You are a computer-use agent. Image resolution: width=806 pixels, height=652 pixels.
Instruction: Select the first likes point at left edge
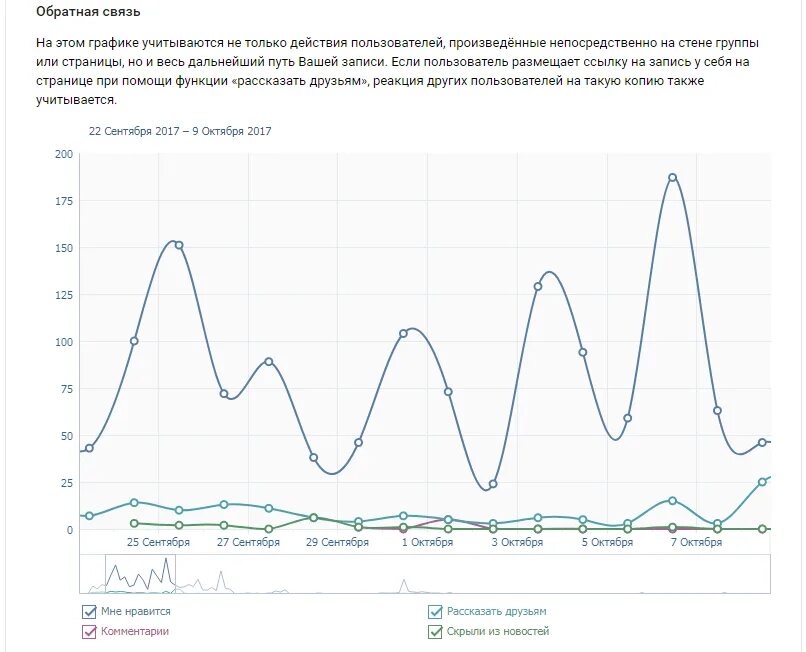[89, 448]
